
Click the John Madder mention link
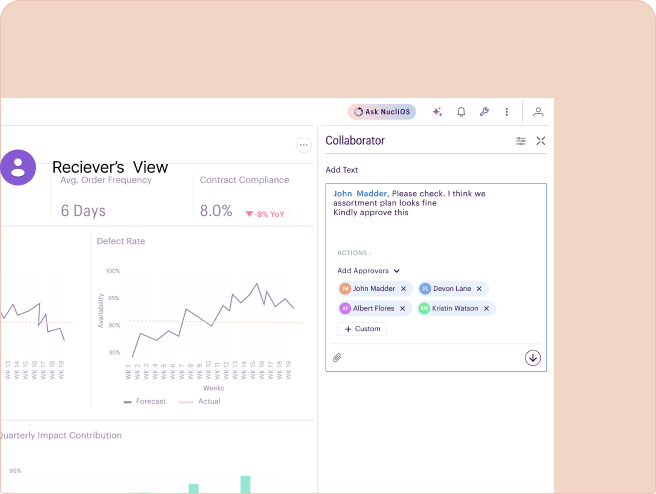(360, 193)
